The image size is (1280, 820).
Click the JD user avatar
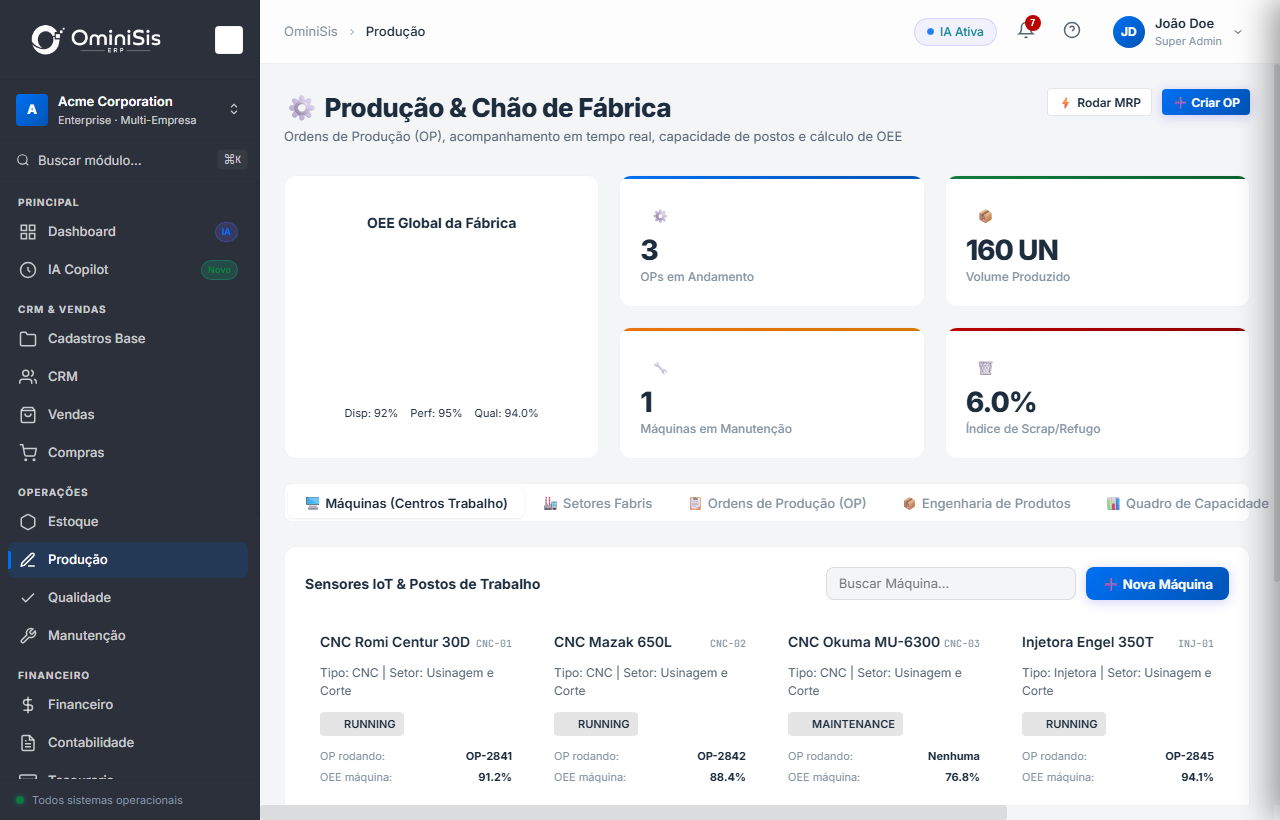coord(1129,31)
